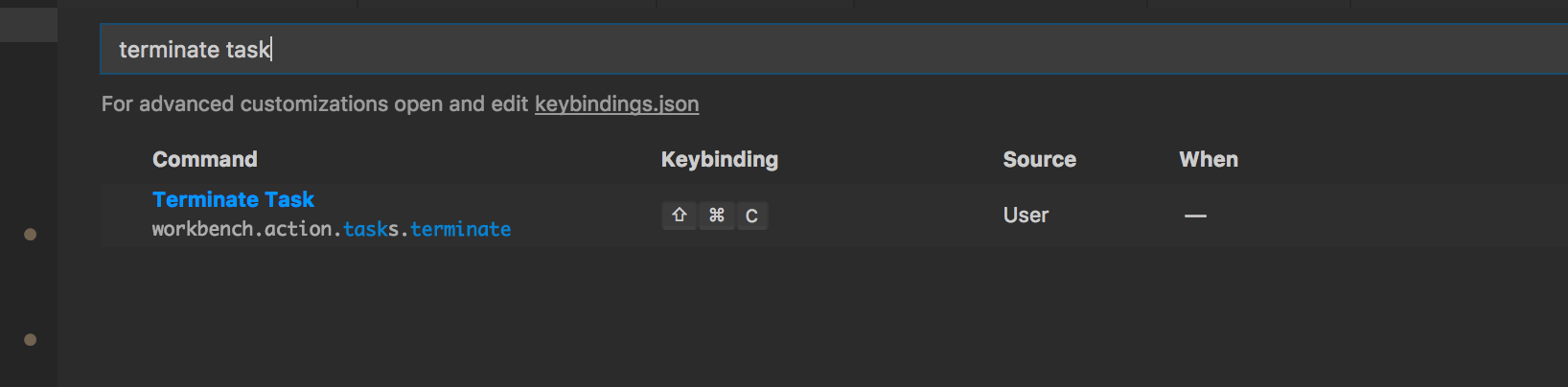Click the left margin of the Terminate Task row
Viewport: 1568px width, 387px height.
point(125,216)
